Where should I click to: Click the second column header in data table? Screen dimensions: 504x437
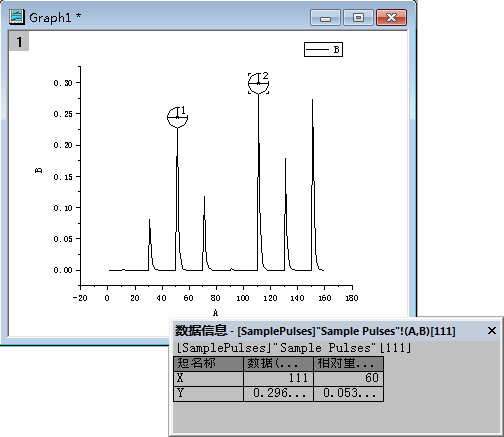coord(278,363)
